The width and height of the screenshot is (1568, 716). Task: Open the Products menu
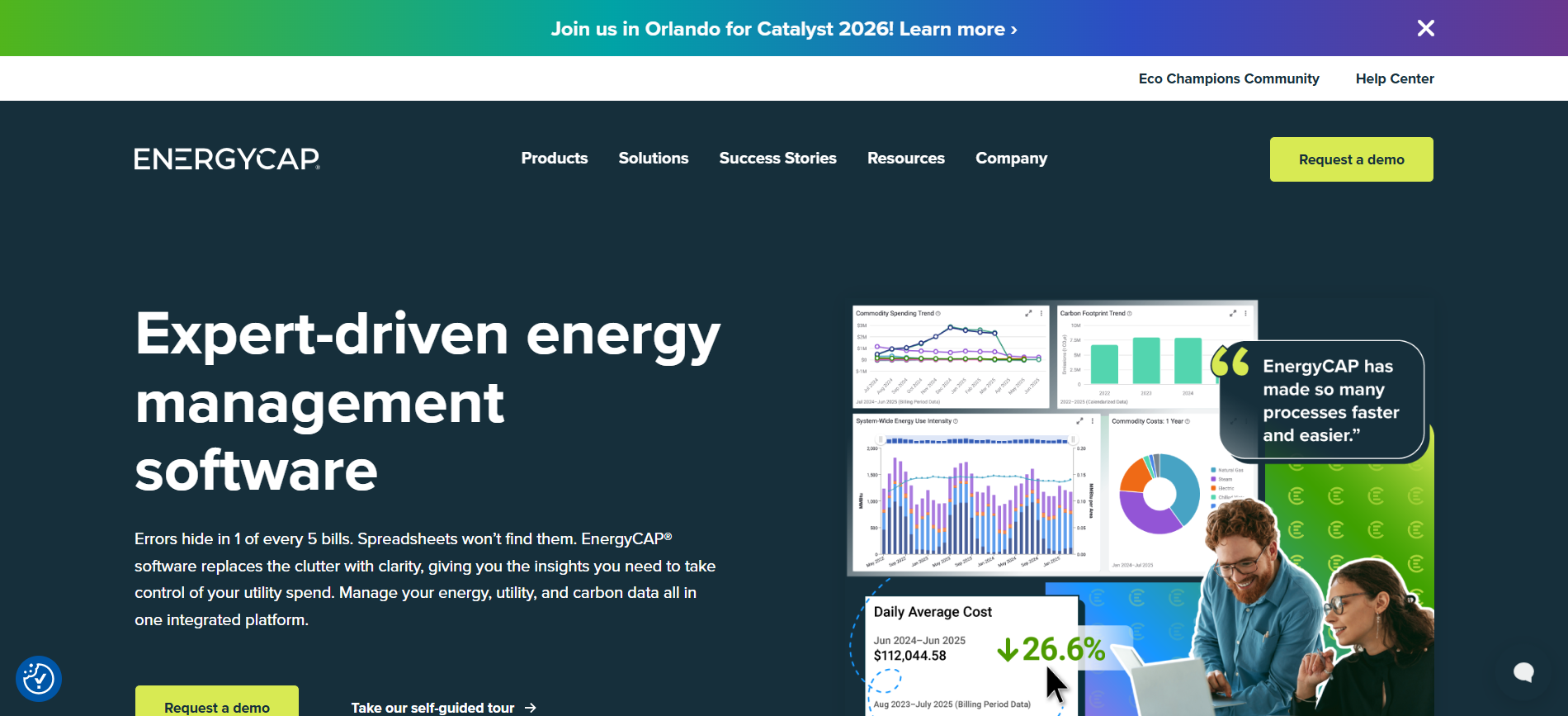pyautogui.click(x=555, y=158)
